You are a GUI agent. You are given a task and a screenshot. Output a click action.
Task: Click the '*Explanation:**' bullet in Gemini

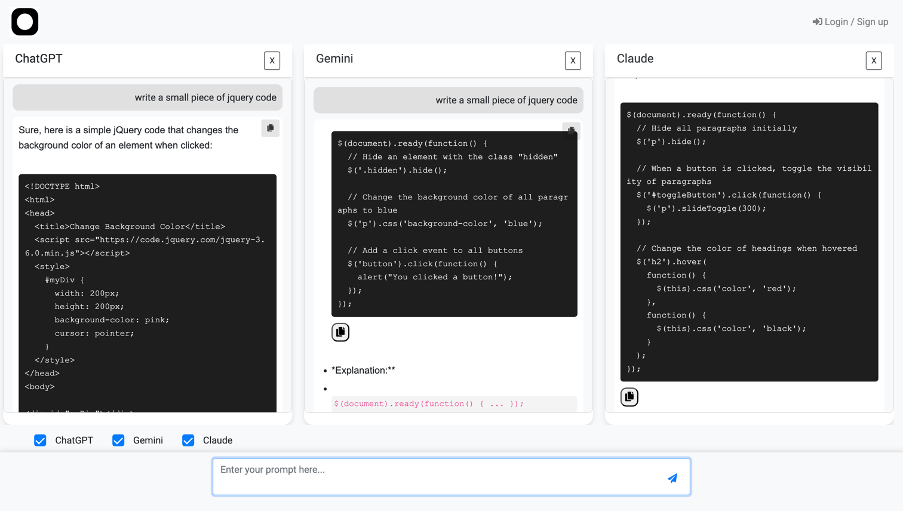[363, 370]
